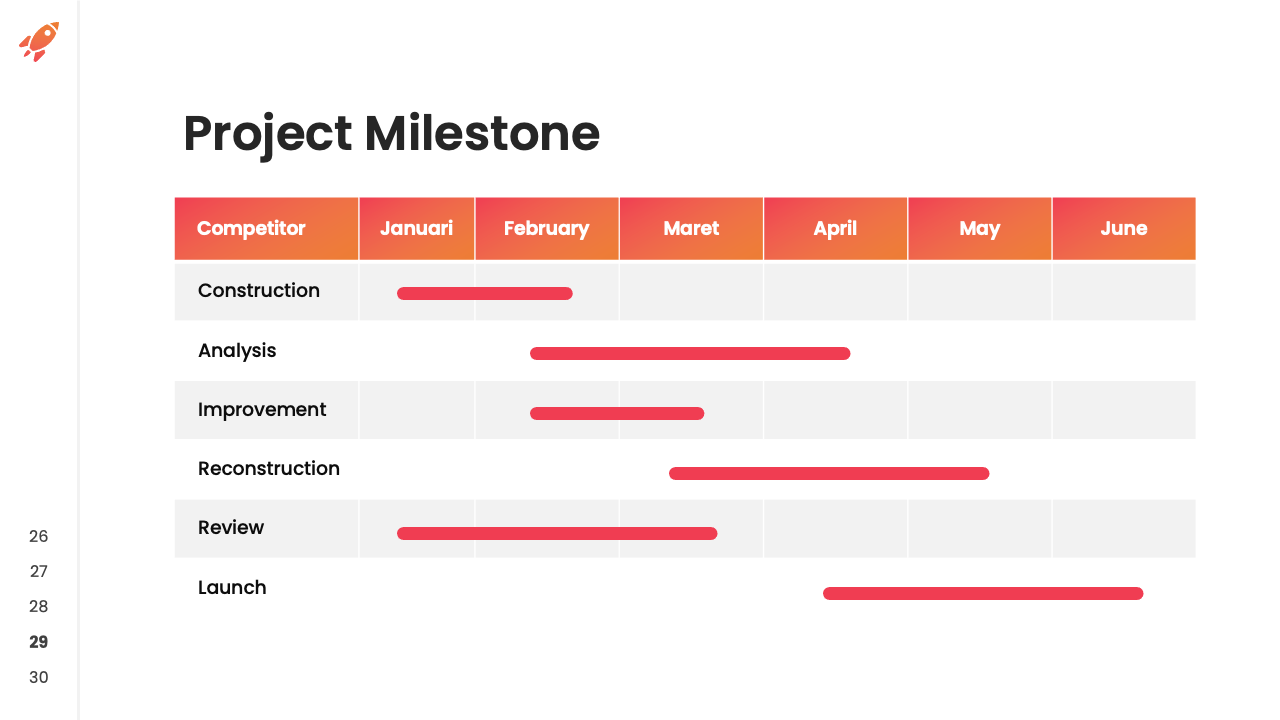Select the Review timeline bar
This screenshot has height=720, width=1280.
click(x=557, y=533)
